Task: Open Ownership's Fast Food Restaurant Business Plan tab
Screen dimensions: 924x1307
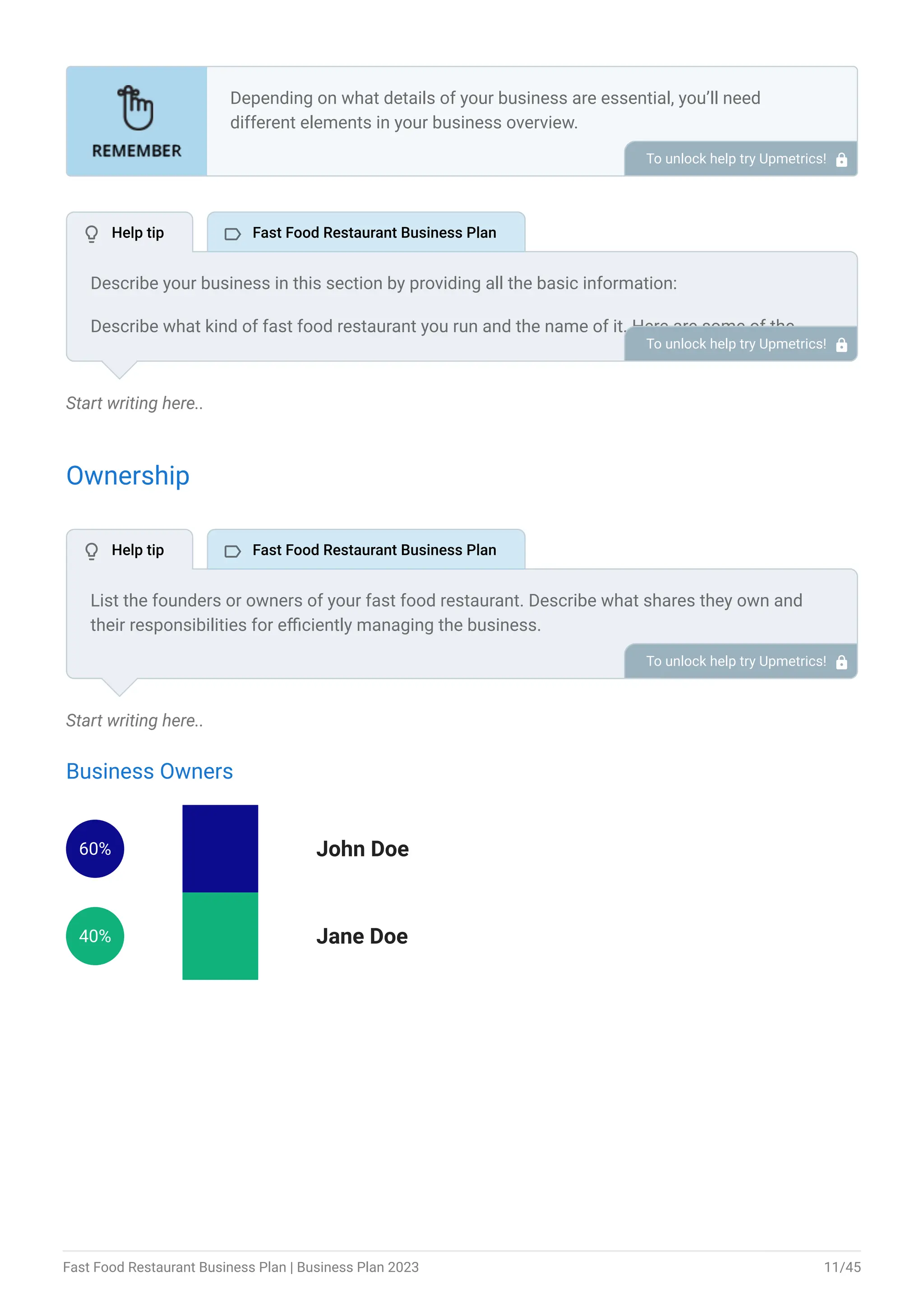Action: click(366, 550)
